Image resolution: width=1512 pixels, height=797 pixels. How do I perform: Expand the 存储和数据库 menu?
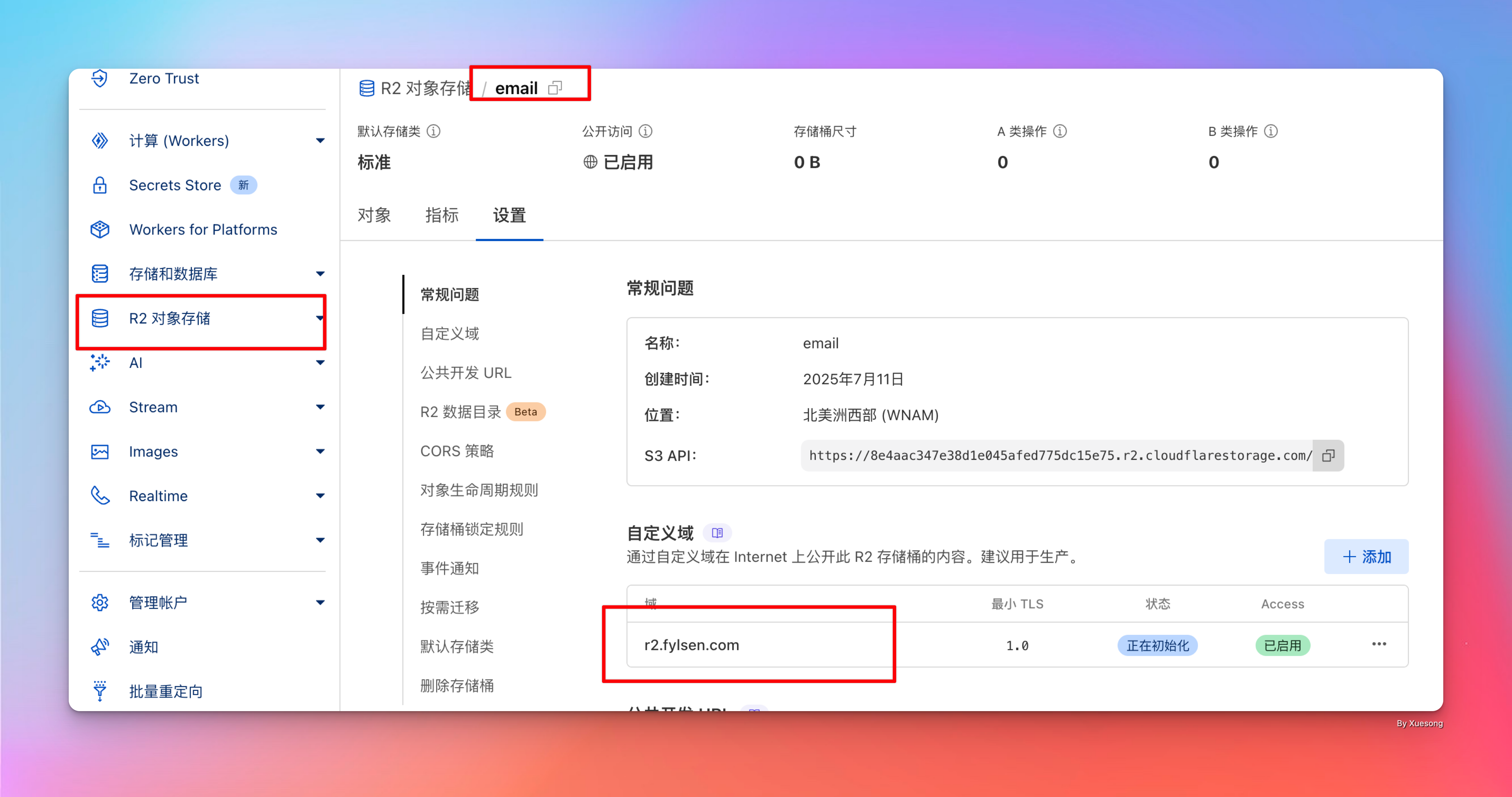(320, 274)
